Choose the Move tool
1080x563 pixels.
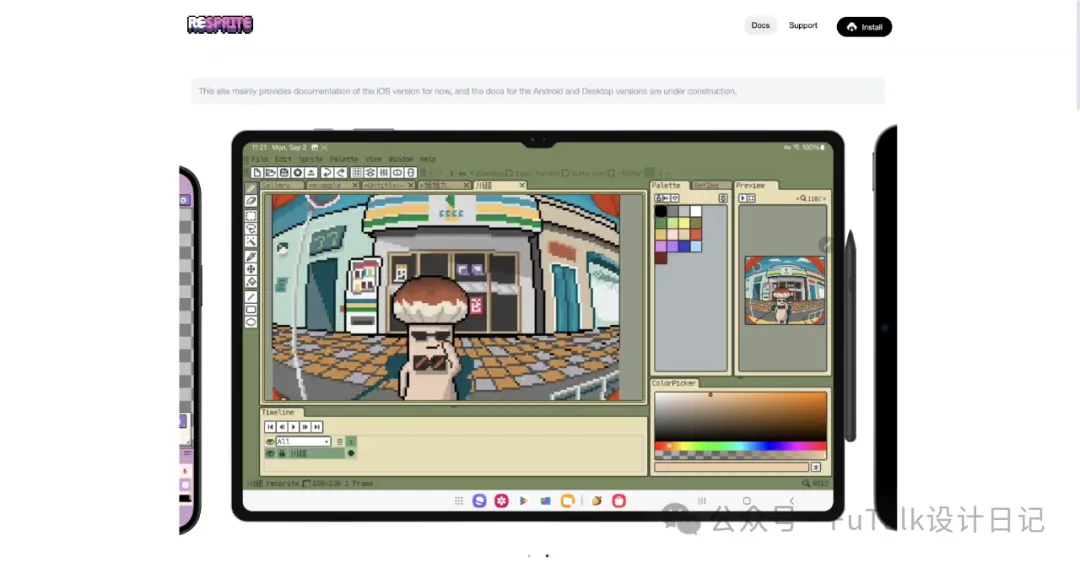pos(251,269)
